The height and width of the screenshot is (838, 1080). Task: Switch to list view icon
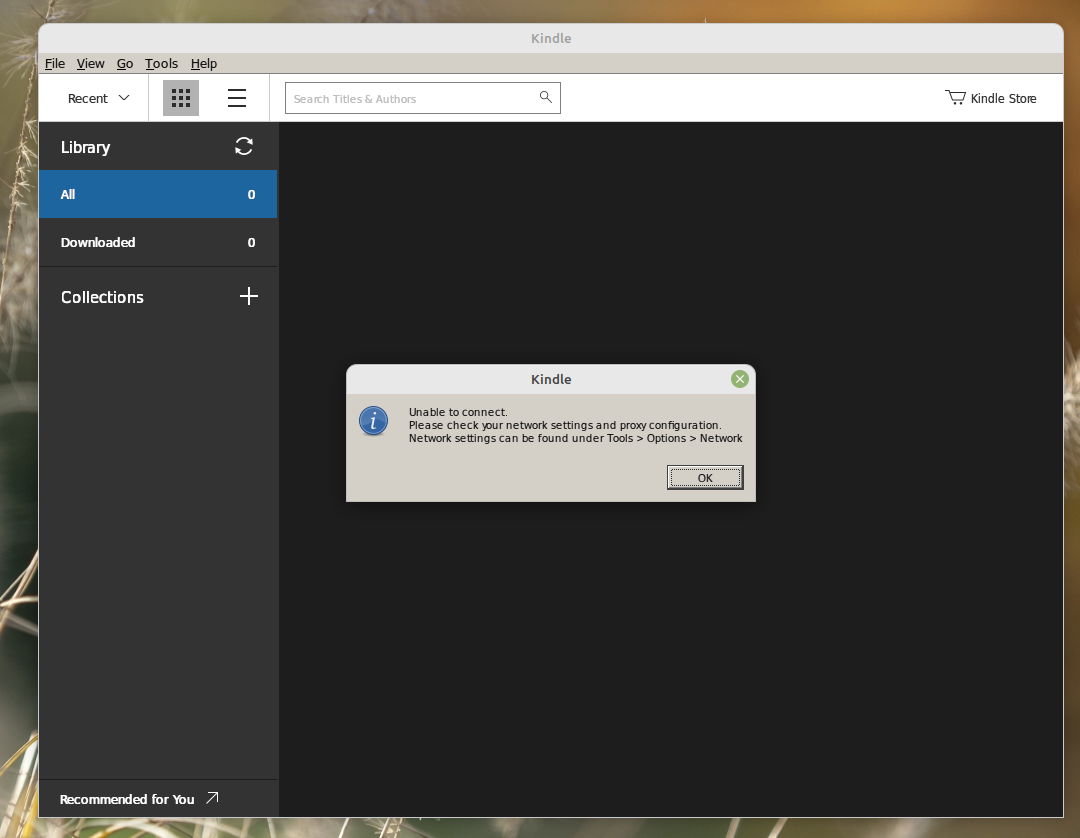click(237, 98)
